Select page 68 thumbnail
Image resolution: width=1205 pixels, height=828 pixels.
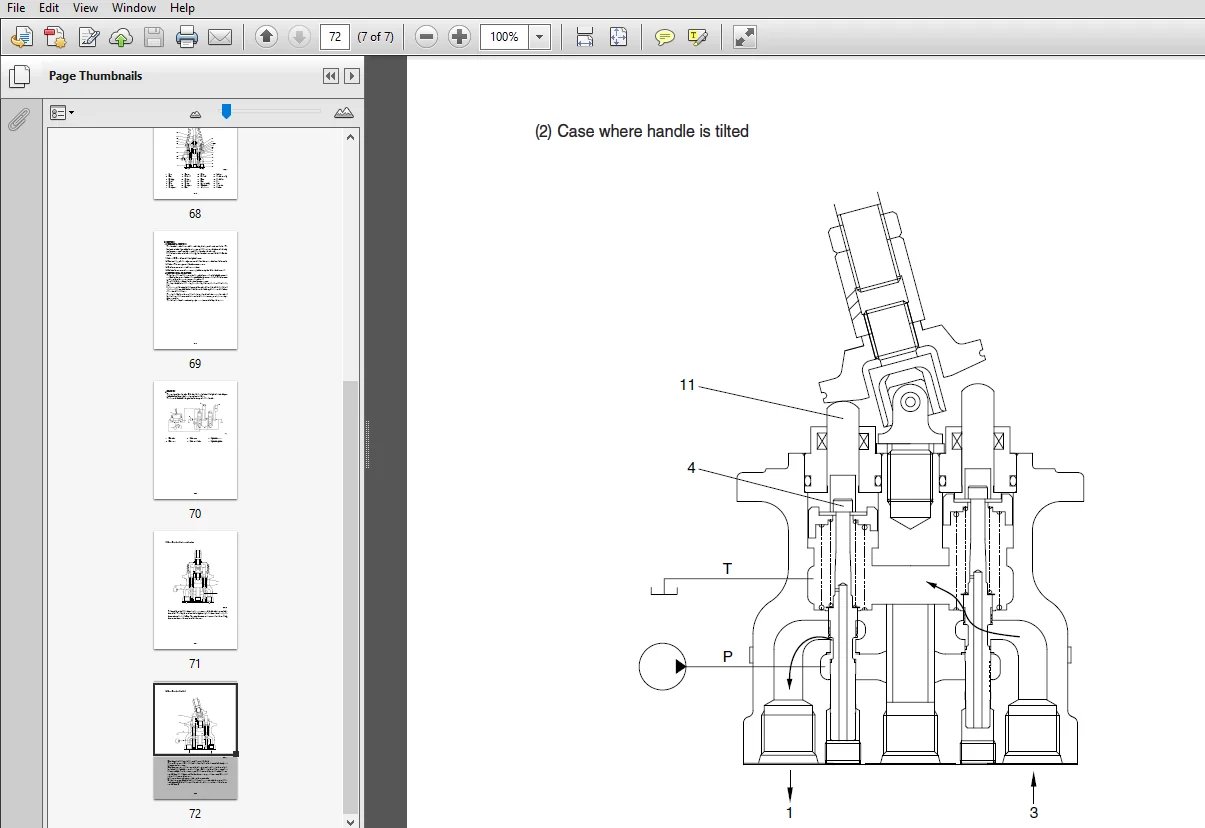pos(195,164)
